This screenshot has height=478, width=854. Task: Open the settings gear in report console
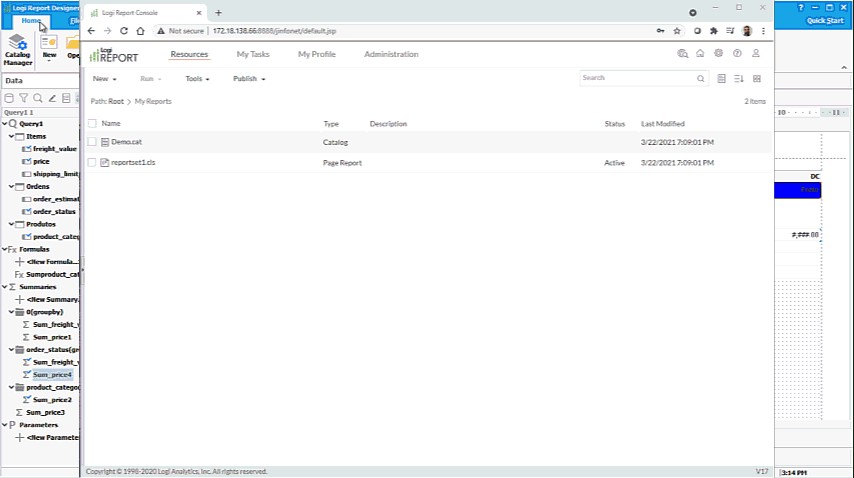(x=718, y=54)
